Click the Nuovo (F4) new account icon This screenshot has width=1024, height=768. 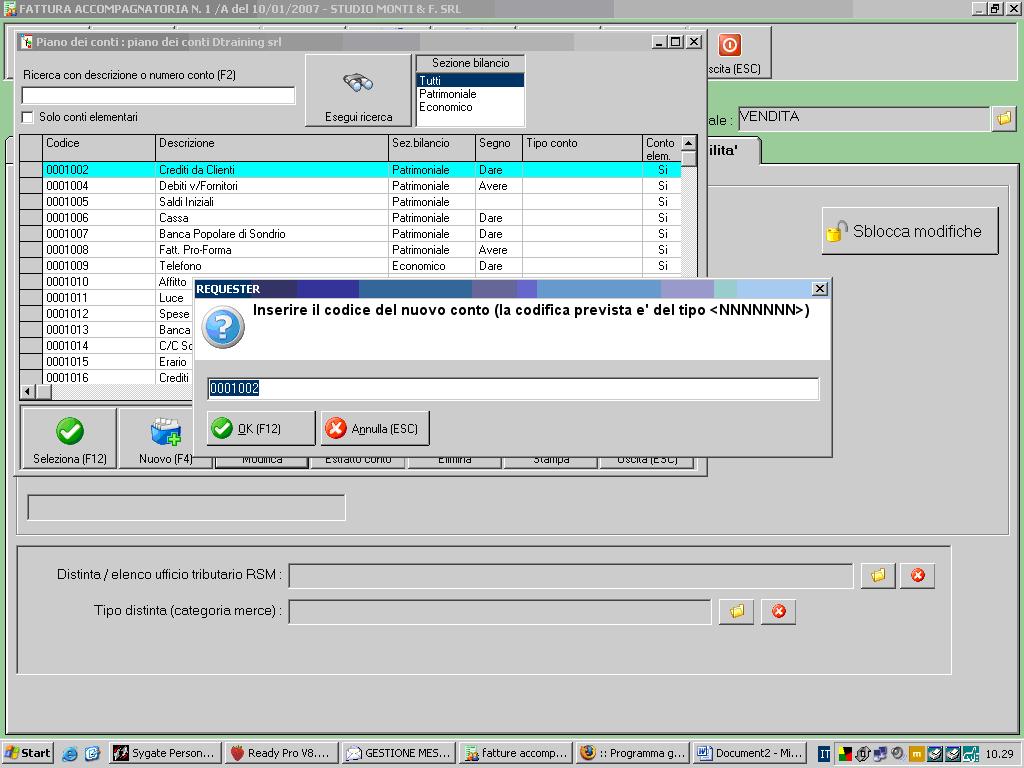(165, 432)
